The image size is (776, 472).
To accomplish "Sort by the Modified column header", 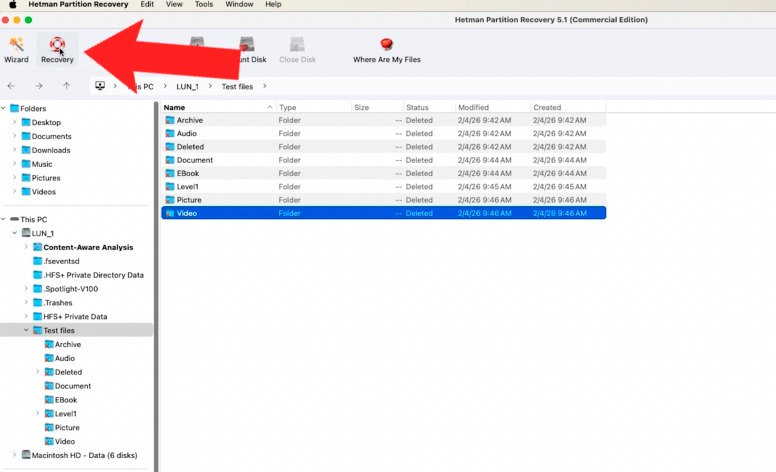I will pyautogui.click(x=493, y=107).
